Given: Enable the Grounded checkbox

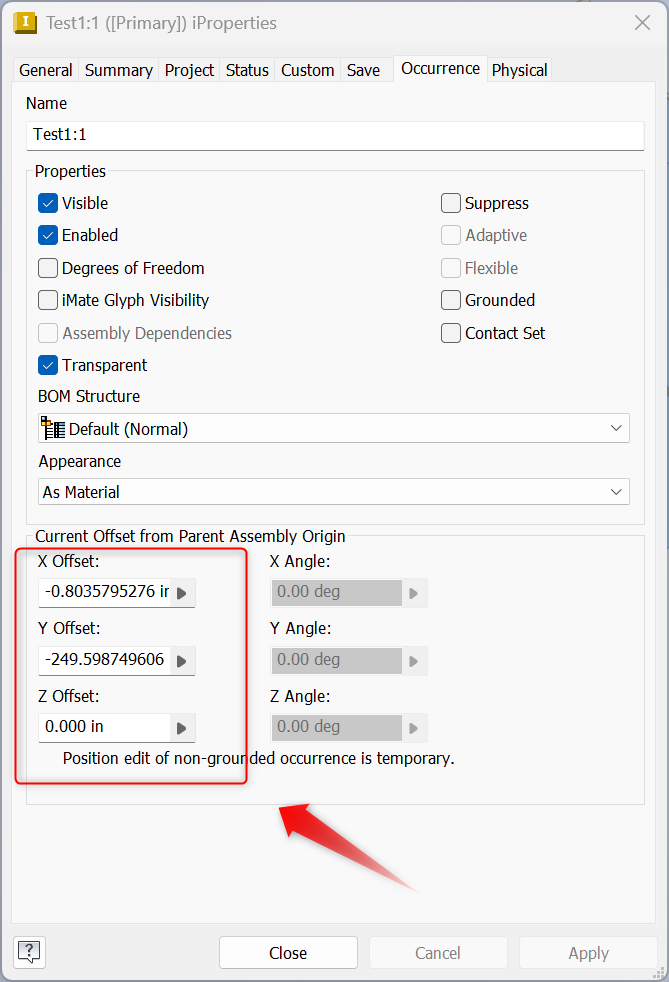Looking at the screenshot, I should (x=451, y=300).
